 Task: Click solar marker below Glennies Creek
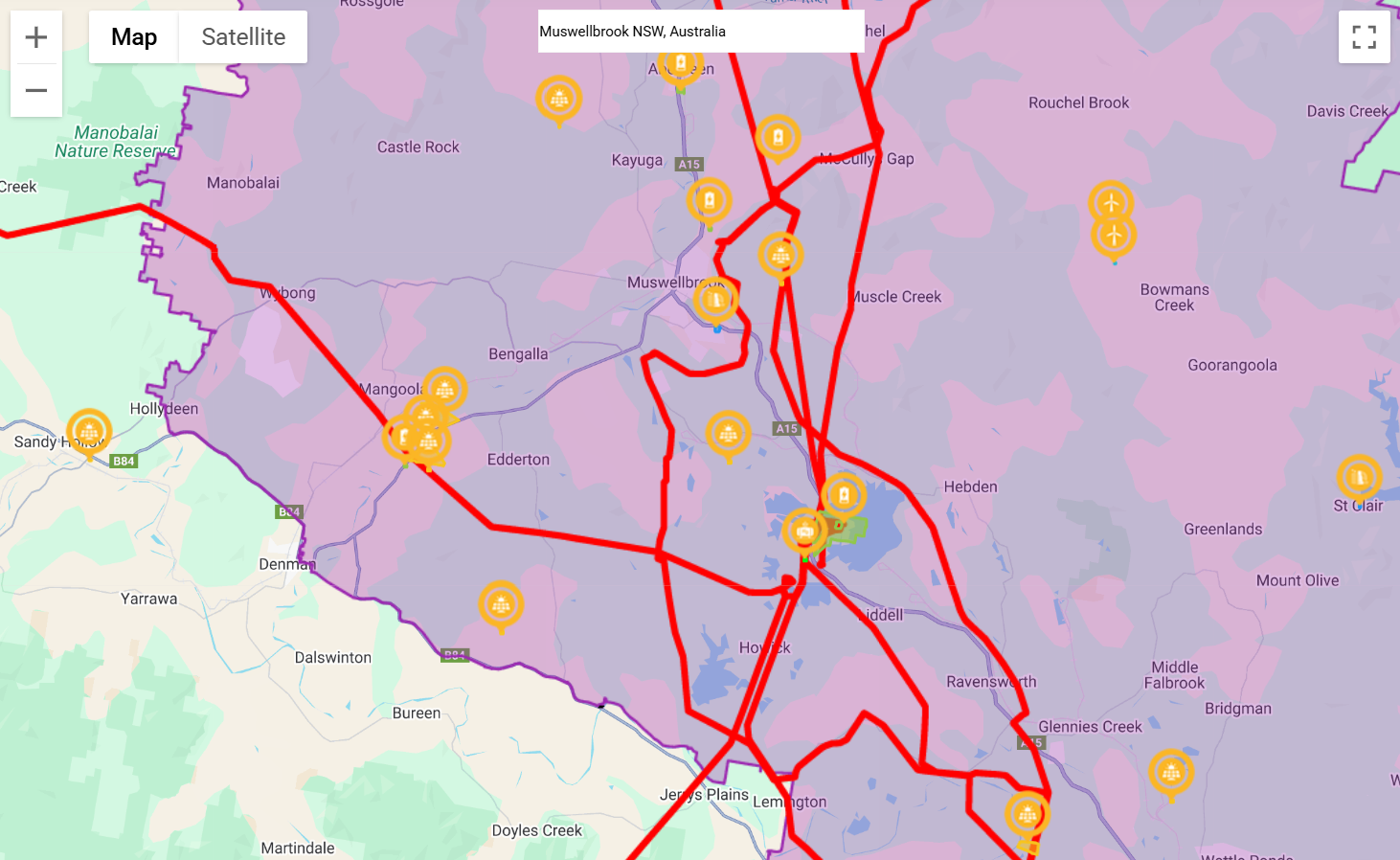click(1027, 815)
